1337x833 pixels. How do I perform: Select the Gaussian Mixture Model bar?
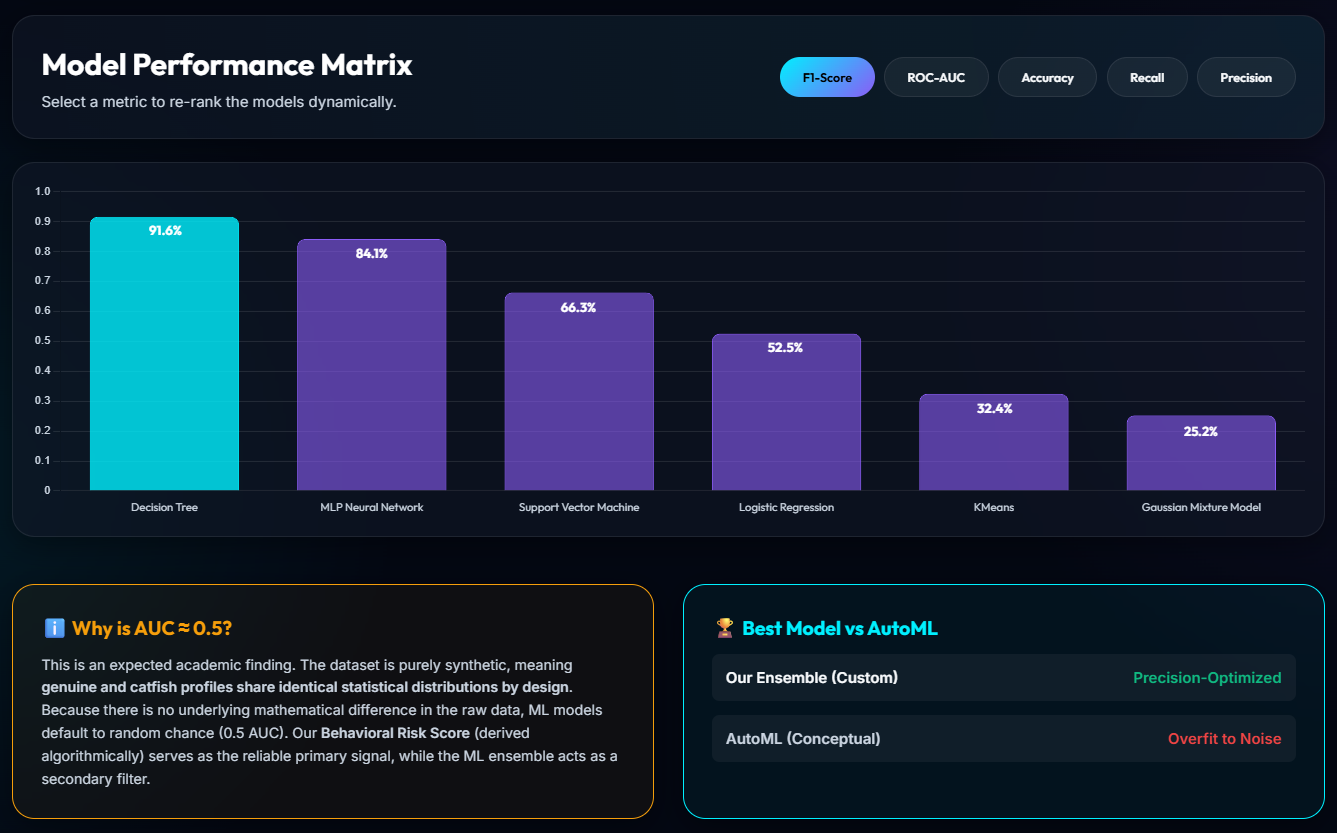[x=1201, y=453]
